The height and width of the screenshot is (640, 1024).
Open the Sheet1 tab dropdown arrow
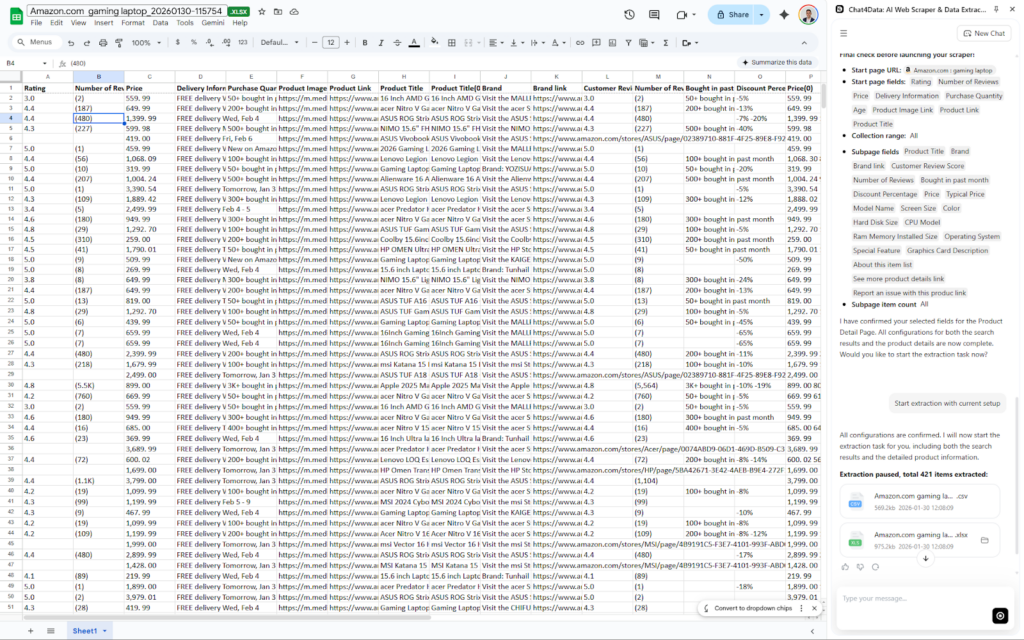coord(104,631)
